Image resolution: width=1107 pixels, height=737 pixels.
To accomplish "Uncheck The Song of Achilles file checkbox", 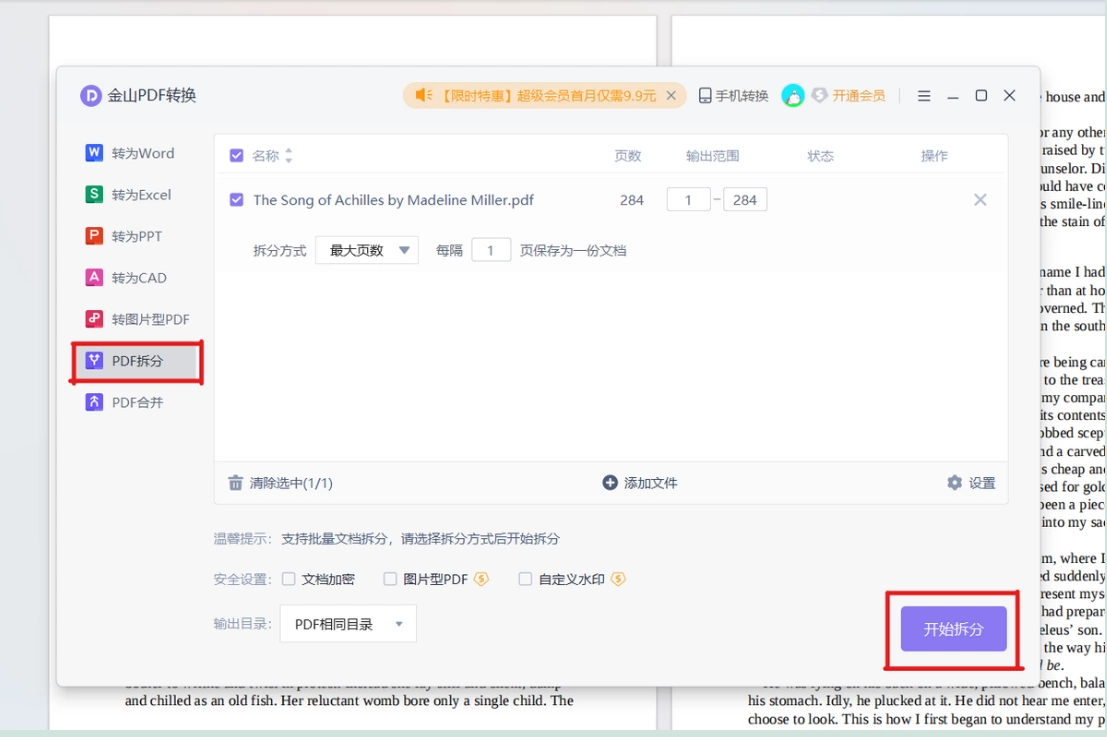I will (237, 200).
